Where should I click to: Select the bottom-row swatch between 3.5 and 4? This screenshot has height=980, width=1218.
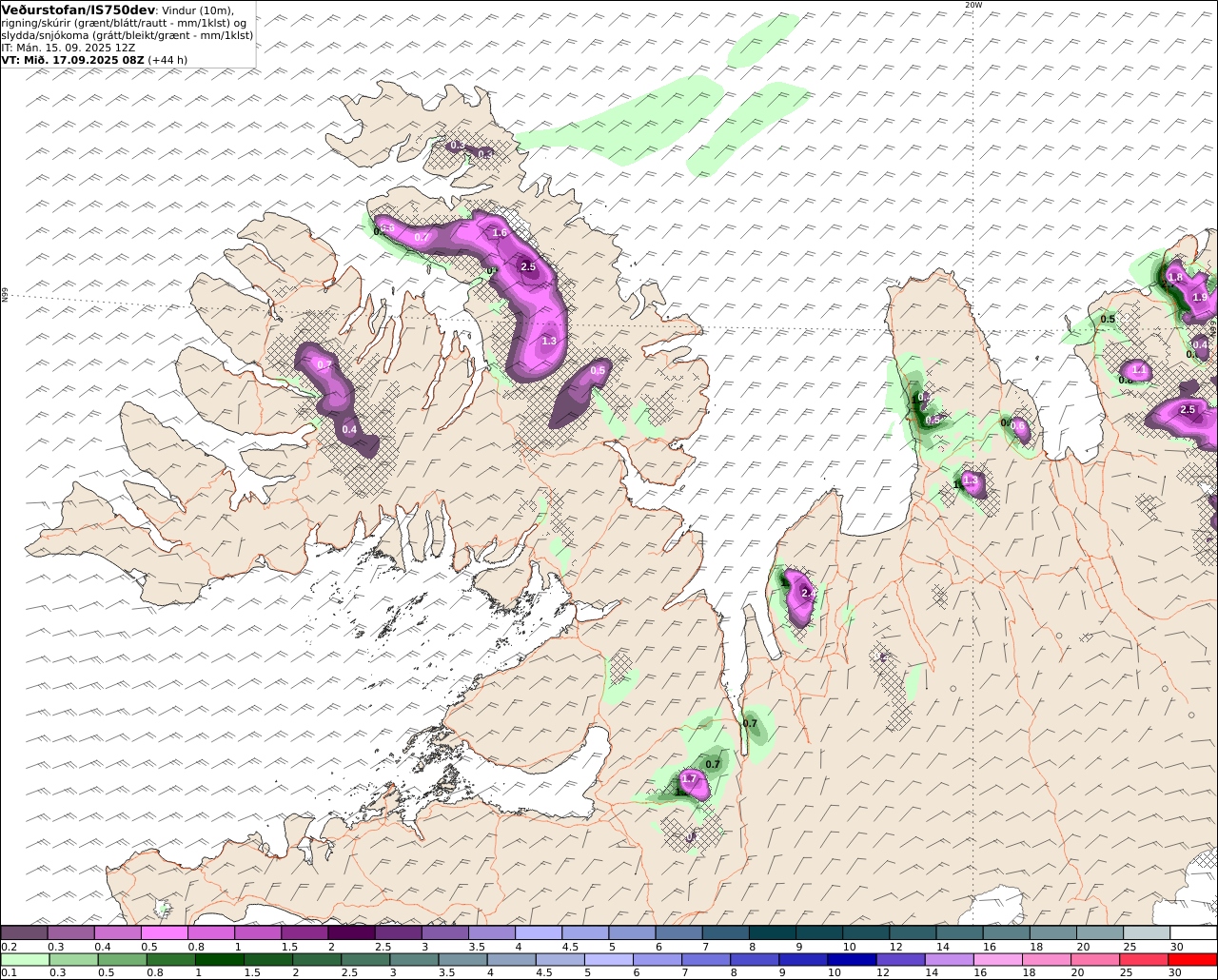coord(463,960)
